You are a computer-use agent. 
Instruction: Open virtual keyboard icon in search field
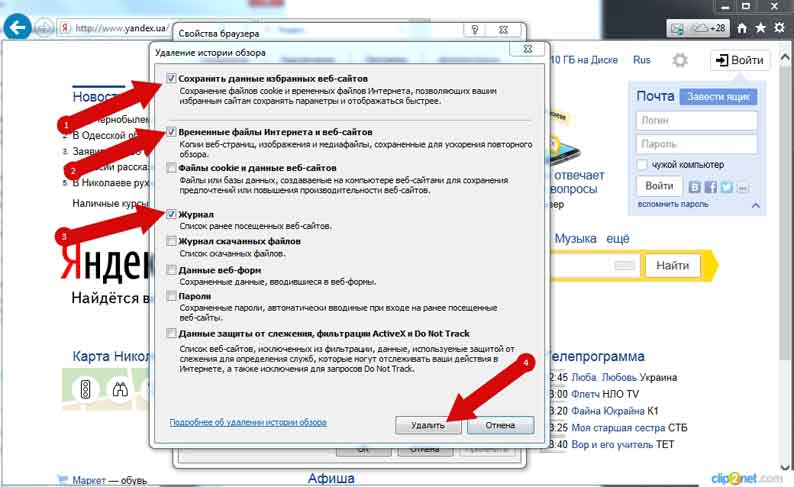624,266
